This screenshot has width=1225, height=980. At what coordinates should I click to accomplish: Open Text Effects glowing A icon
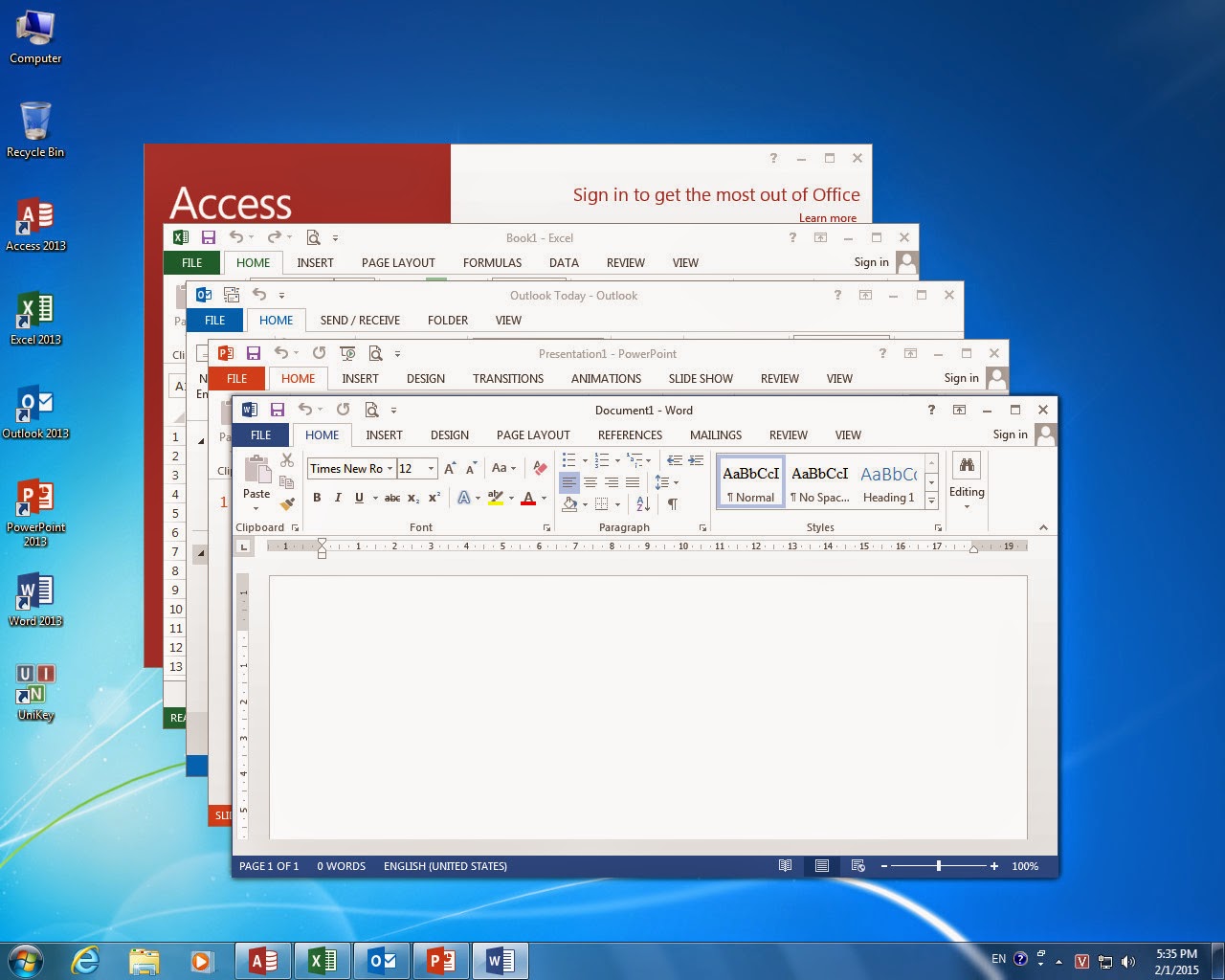(x=464, y=498)
